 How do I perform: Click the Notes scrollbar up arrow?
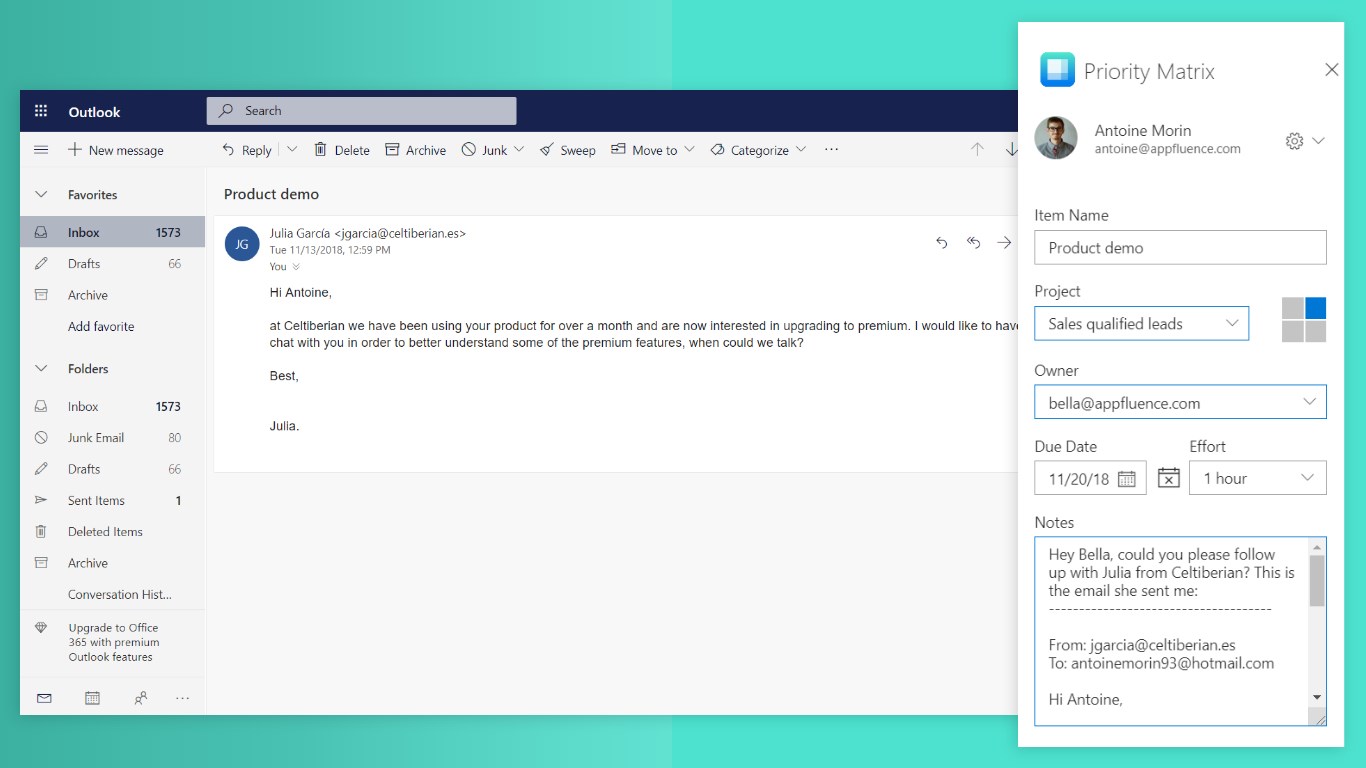tap(1317, 547)
